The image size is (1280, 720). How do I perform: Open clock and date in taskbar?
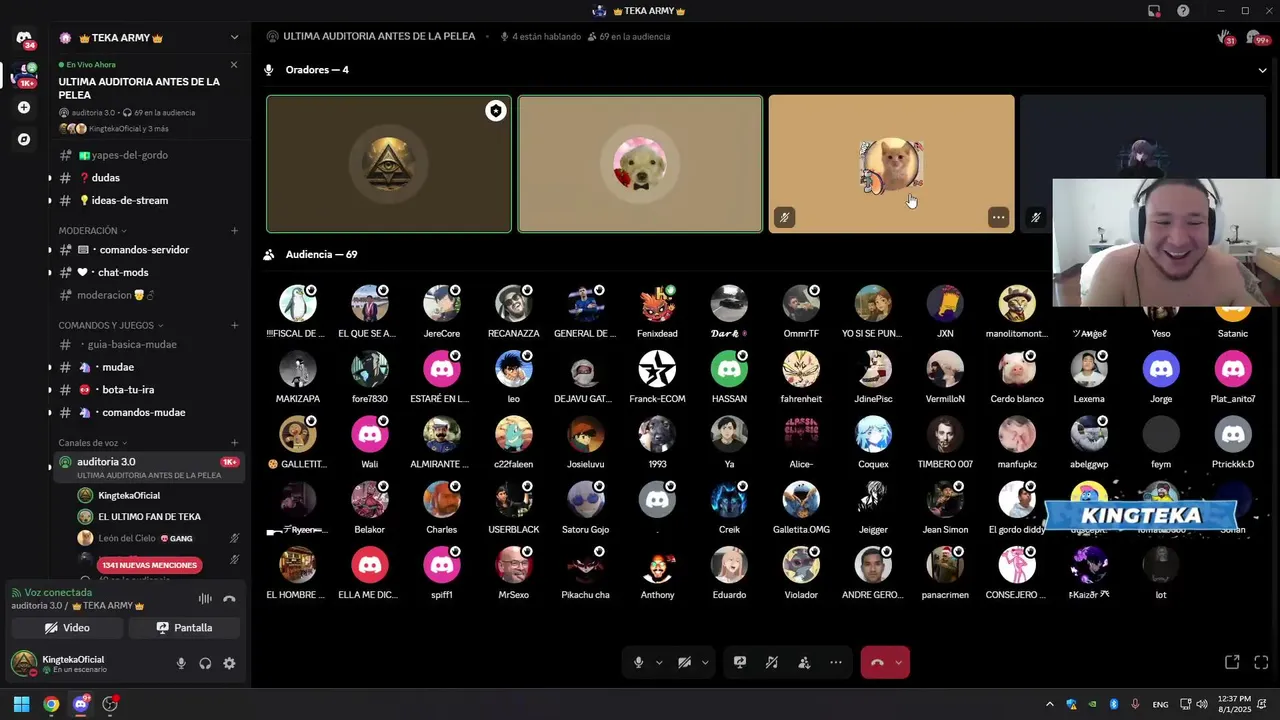1235,704
